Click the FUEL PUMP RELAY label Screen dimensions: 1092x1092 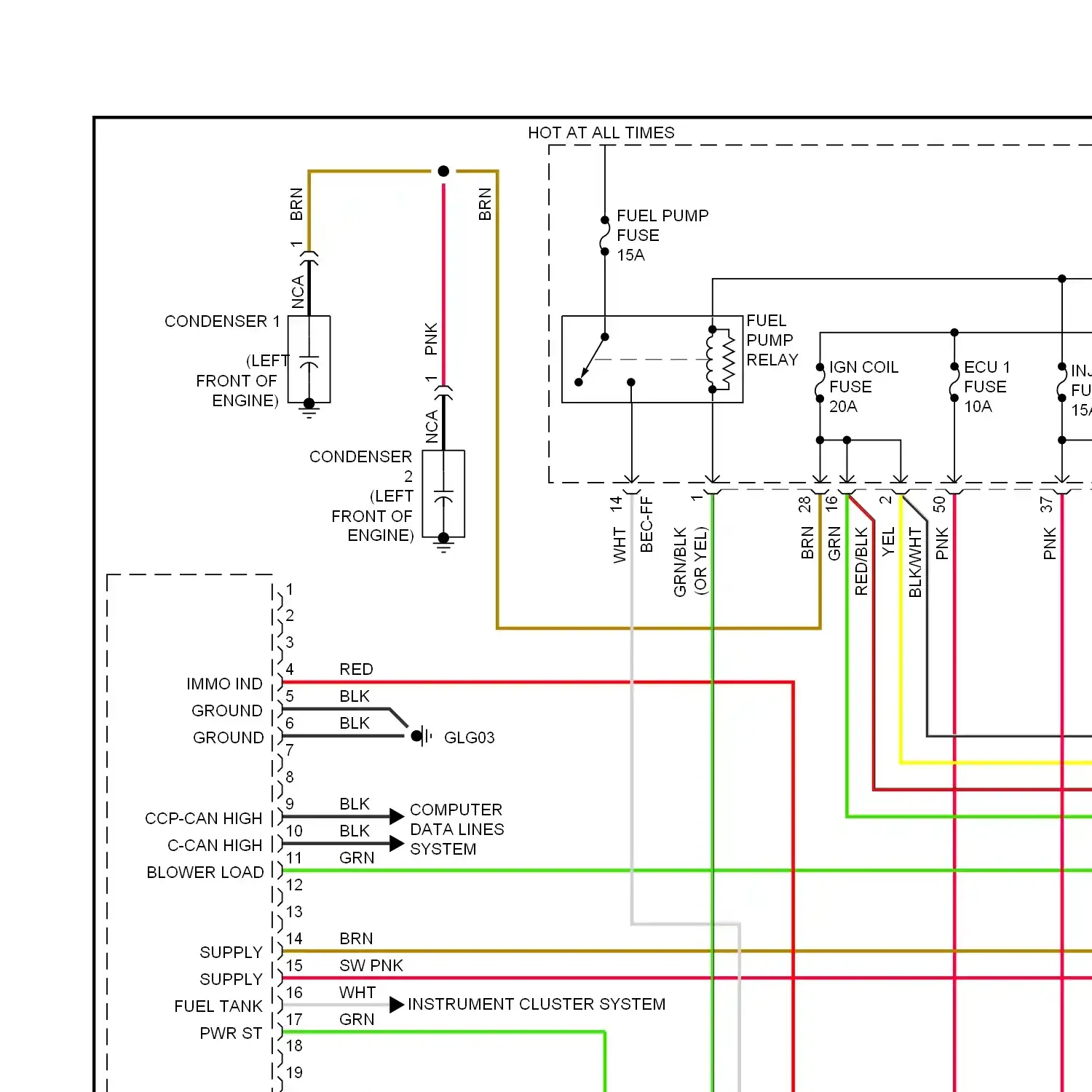pyautogui.click(x=772, y=340)
